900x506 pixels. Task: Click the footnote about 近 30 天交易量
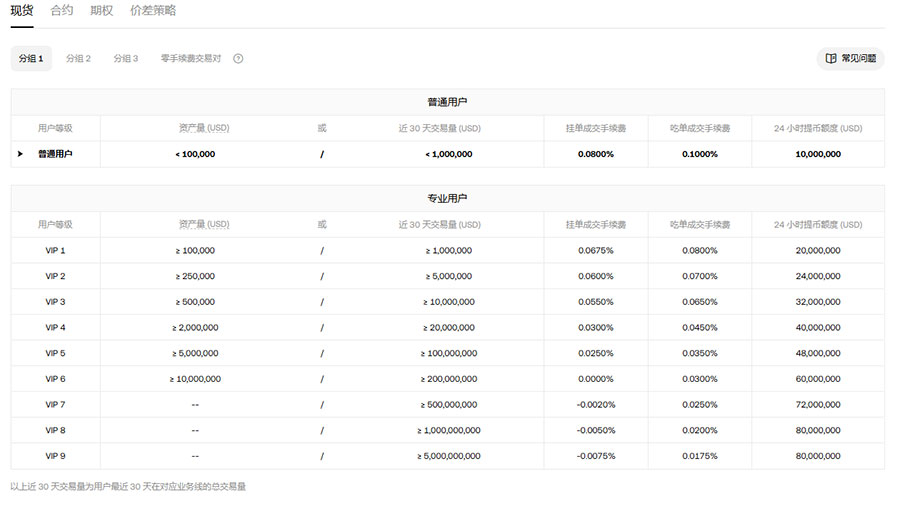[x=128, y=486]
